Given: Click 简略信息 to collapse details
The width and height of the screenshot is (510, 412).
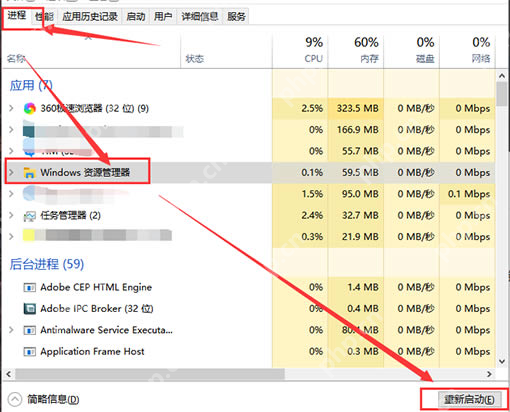Looking at the screenshot, I should [x=53, y=399].
